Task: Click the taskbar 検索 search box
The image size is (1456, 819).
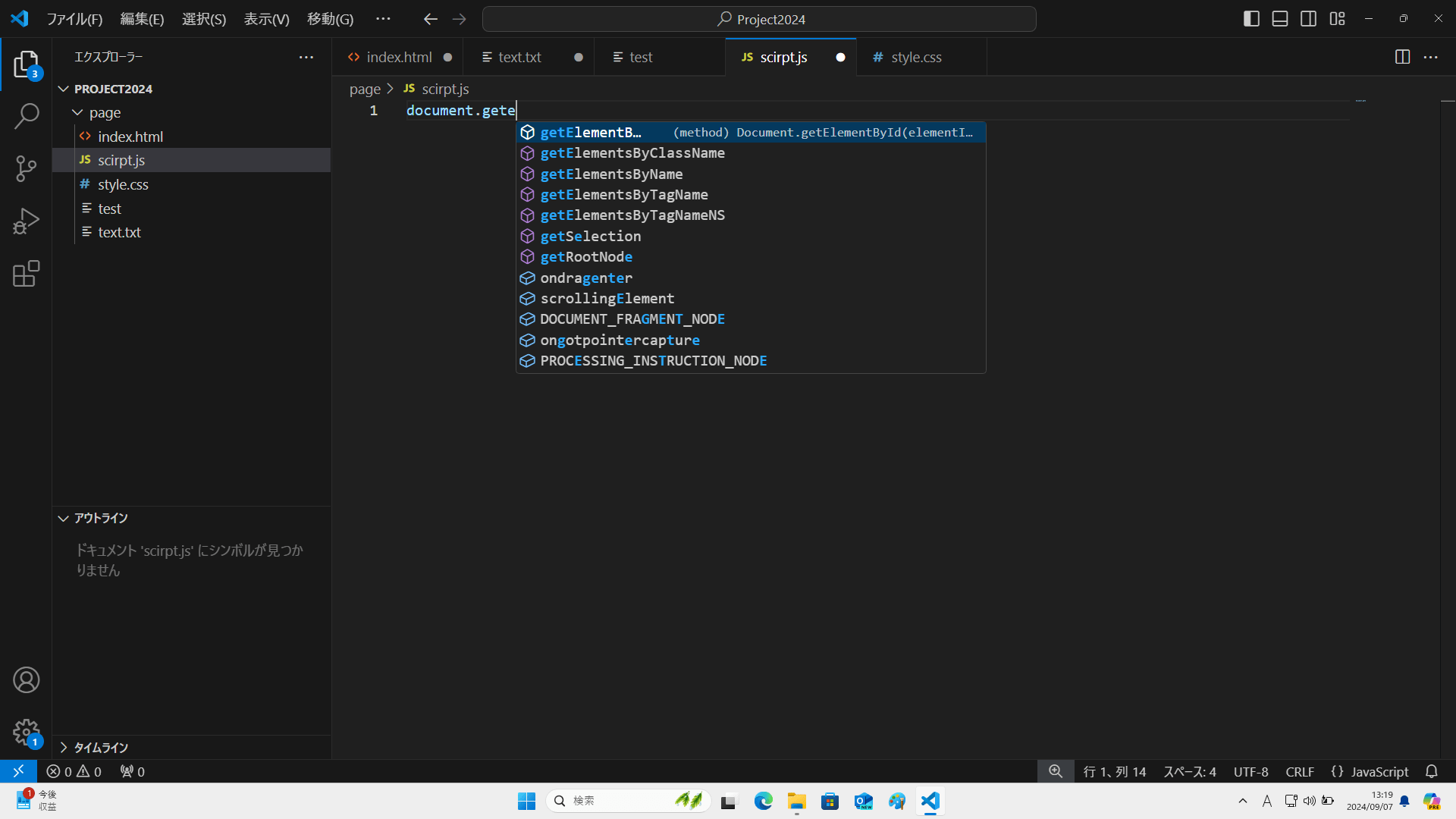Action: pyautogui.click(x=628, y=801)
